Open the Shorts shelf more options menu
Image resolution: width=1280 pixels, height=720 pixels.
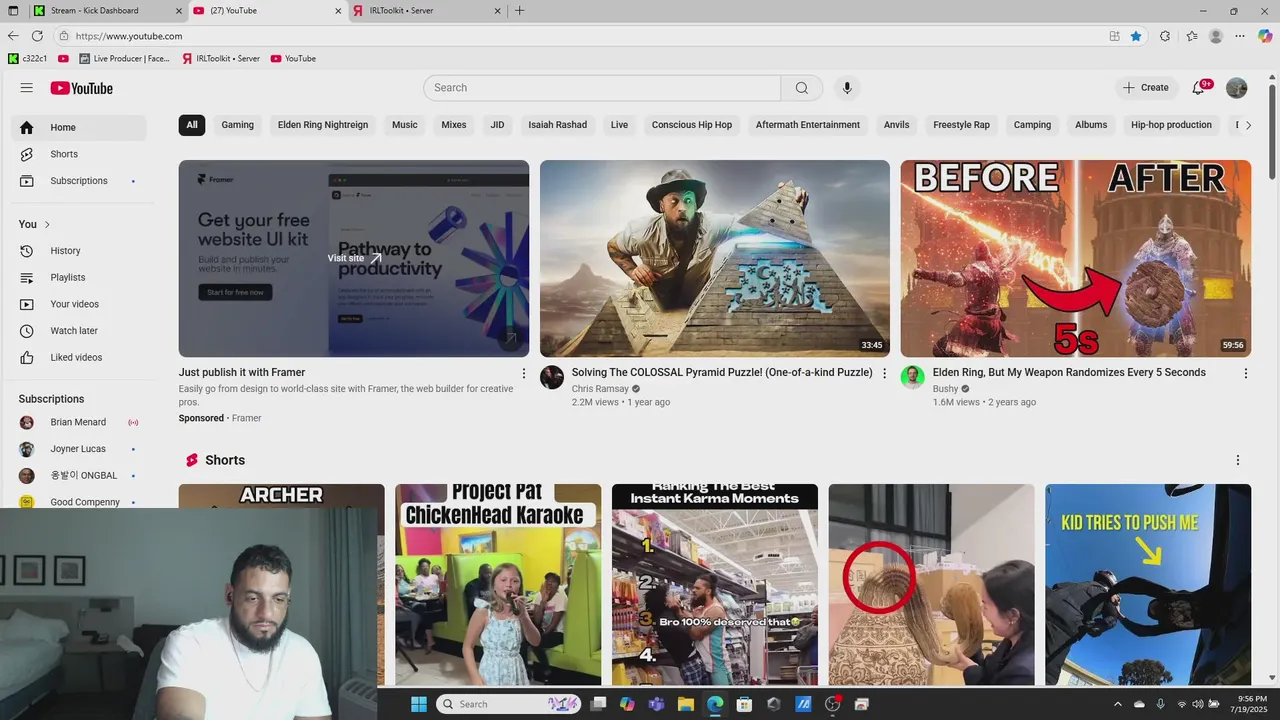(x=1238, y=460)
